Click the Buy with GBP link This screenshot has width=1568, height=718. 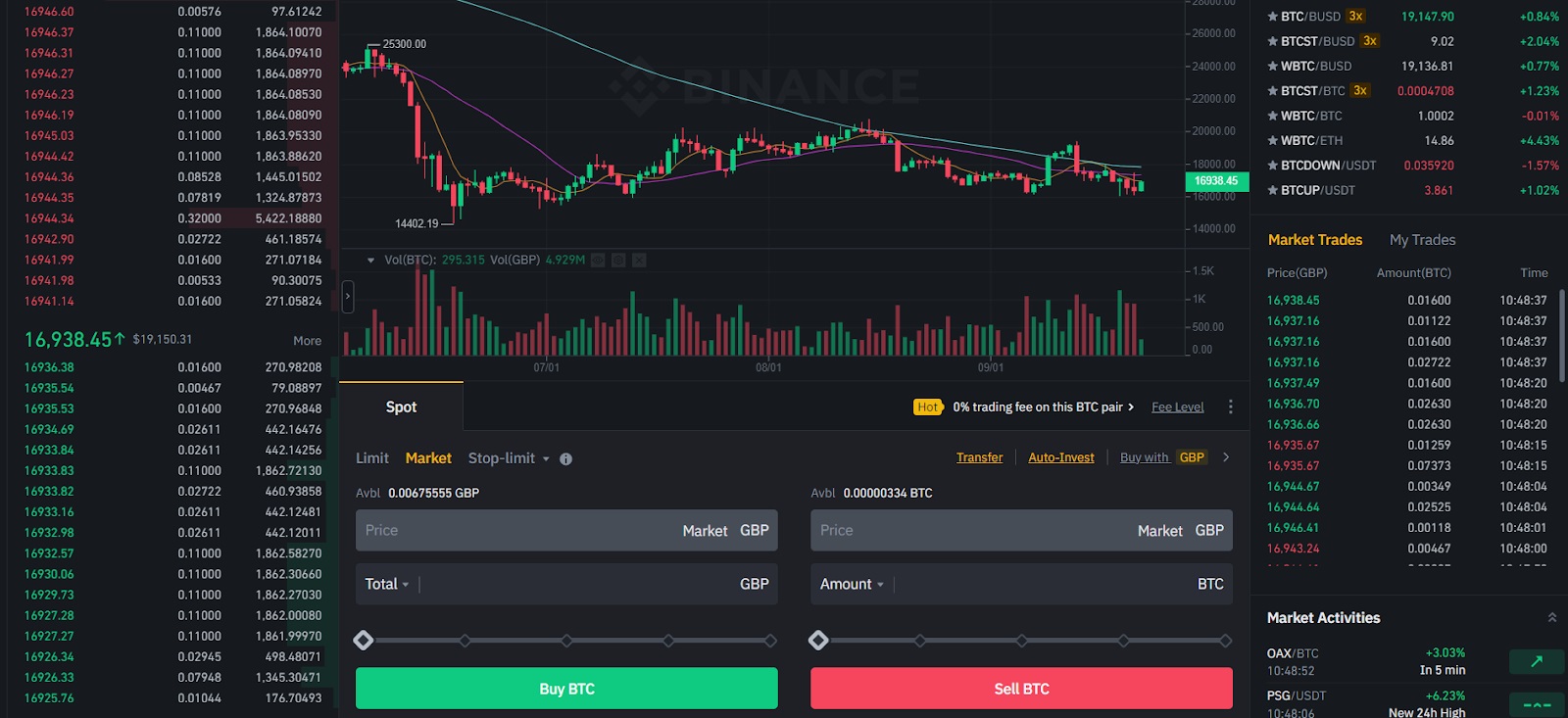(1163, 457)
